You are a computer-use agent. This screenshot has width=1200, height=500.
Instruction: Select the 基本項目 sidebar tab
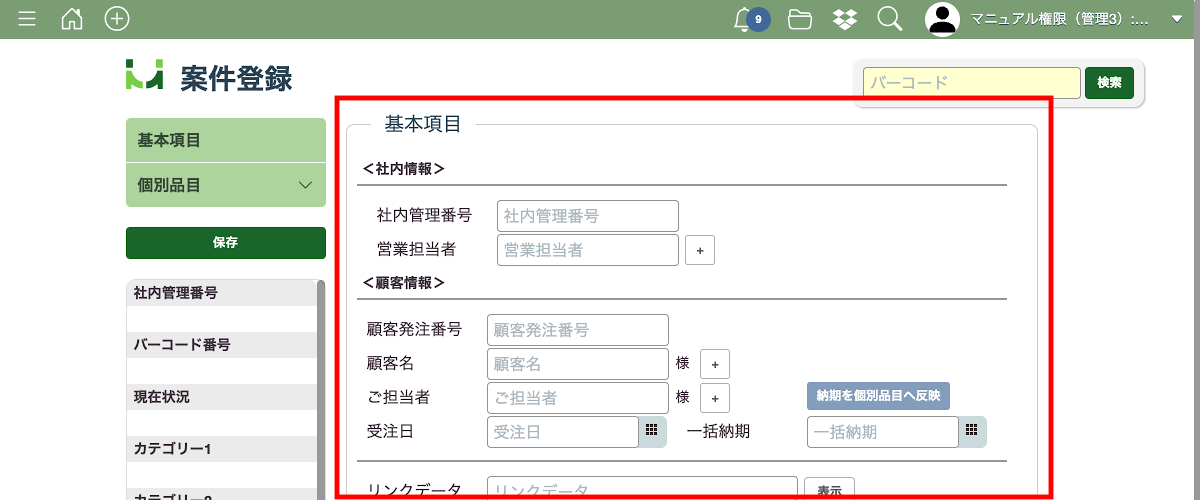click(225, 140)
